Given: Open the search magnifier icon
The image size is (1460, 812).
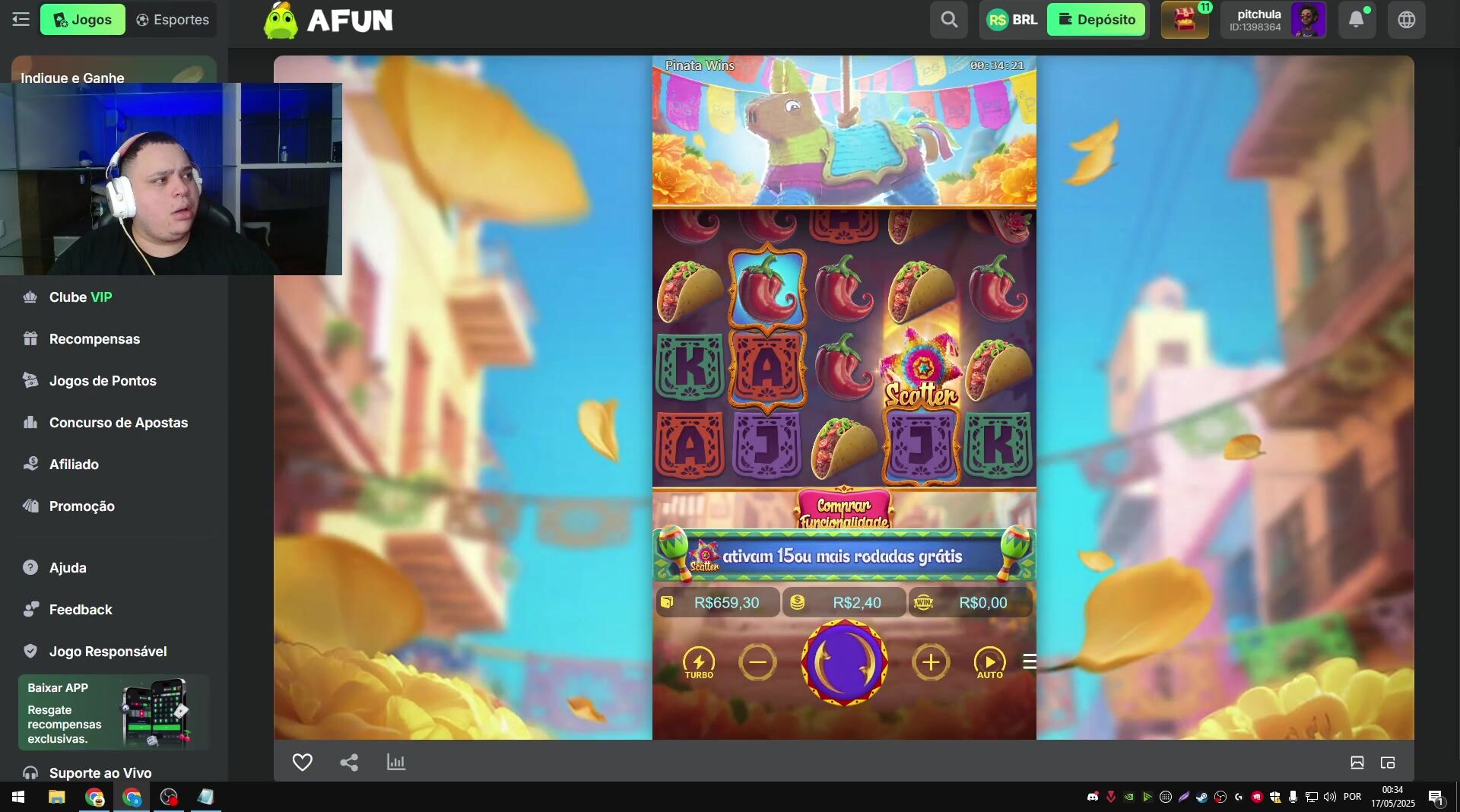Looking at the screenshot, I should [949, 20].
